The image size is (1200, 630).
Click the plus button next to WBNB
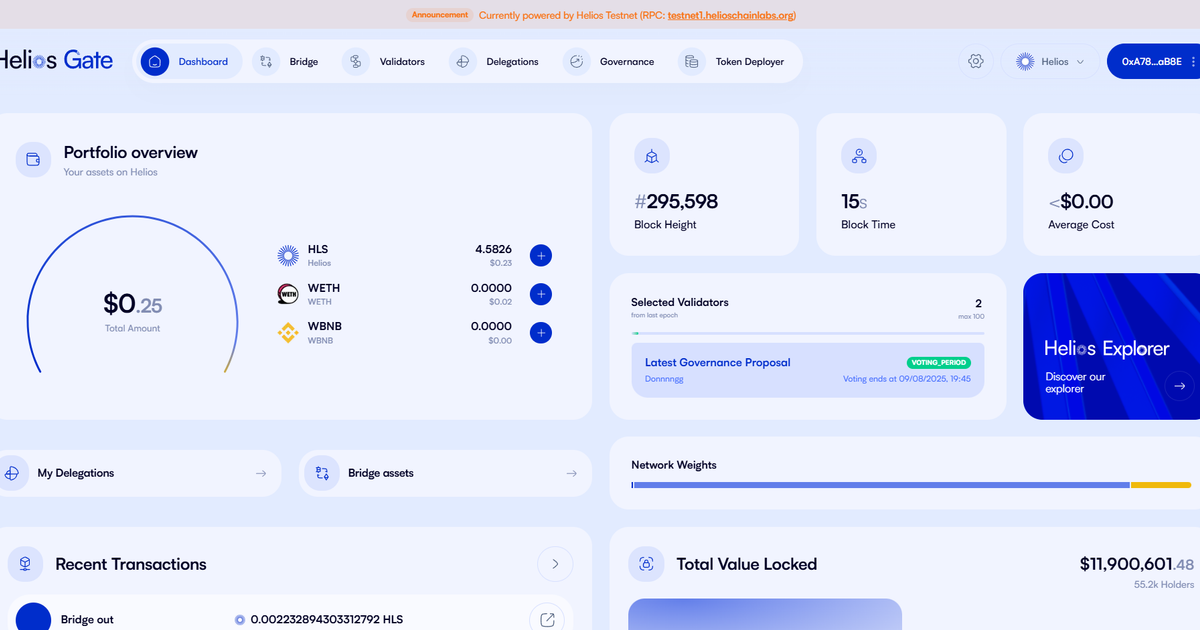point(541,333)
